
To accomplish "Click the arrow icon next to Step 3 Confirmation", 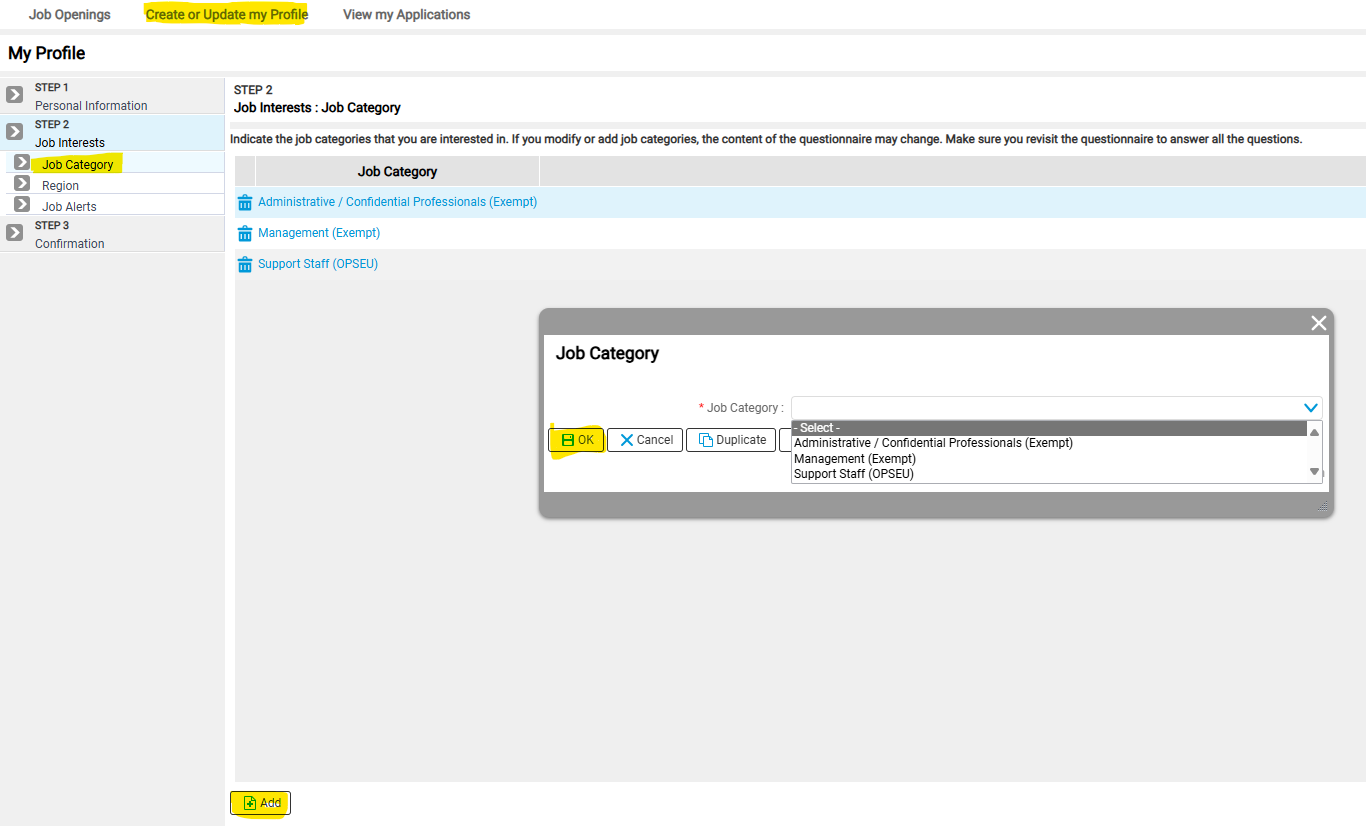I will pyautogui.click(x=15, y=233).
